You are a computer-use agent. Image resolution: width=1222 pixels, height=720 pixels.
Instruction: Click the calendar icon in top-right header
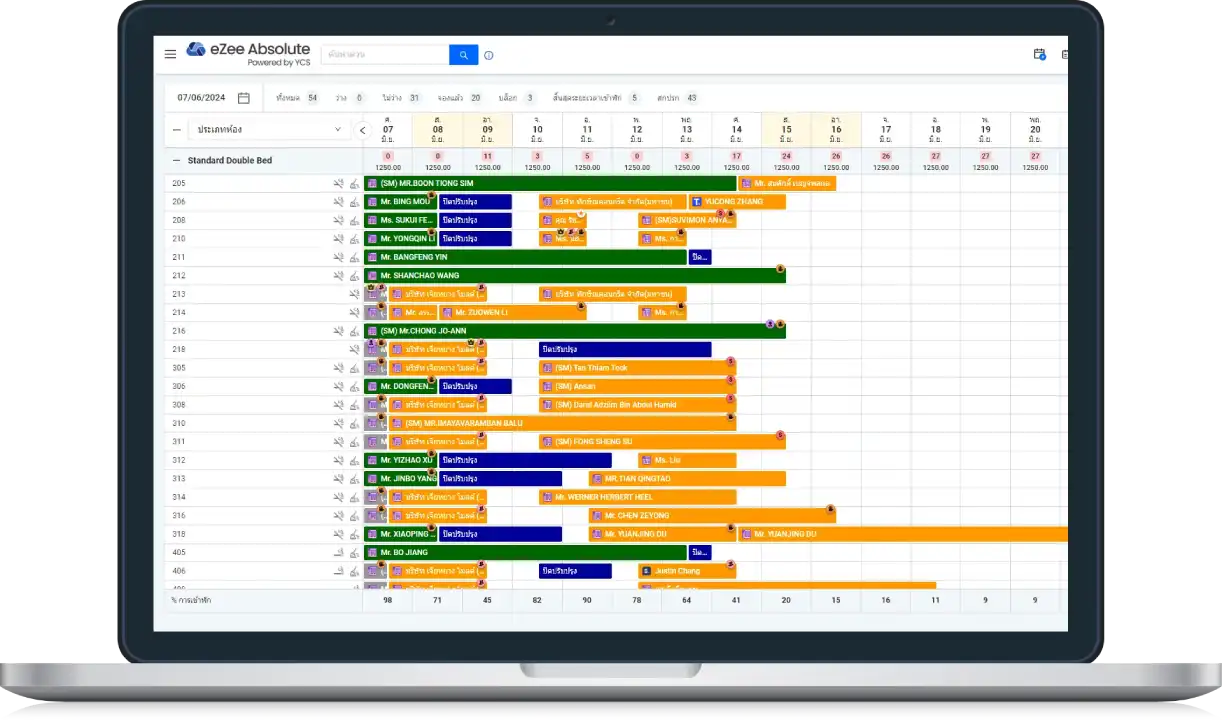[x=1039, y=55]
